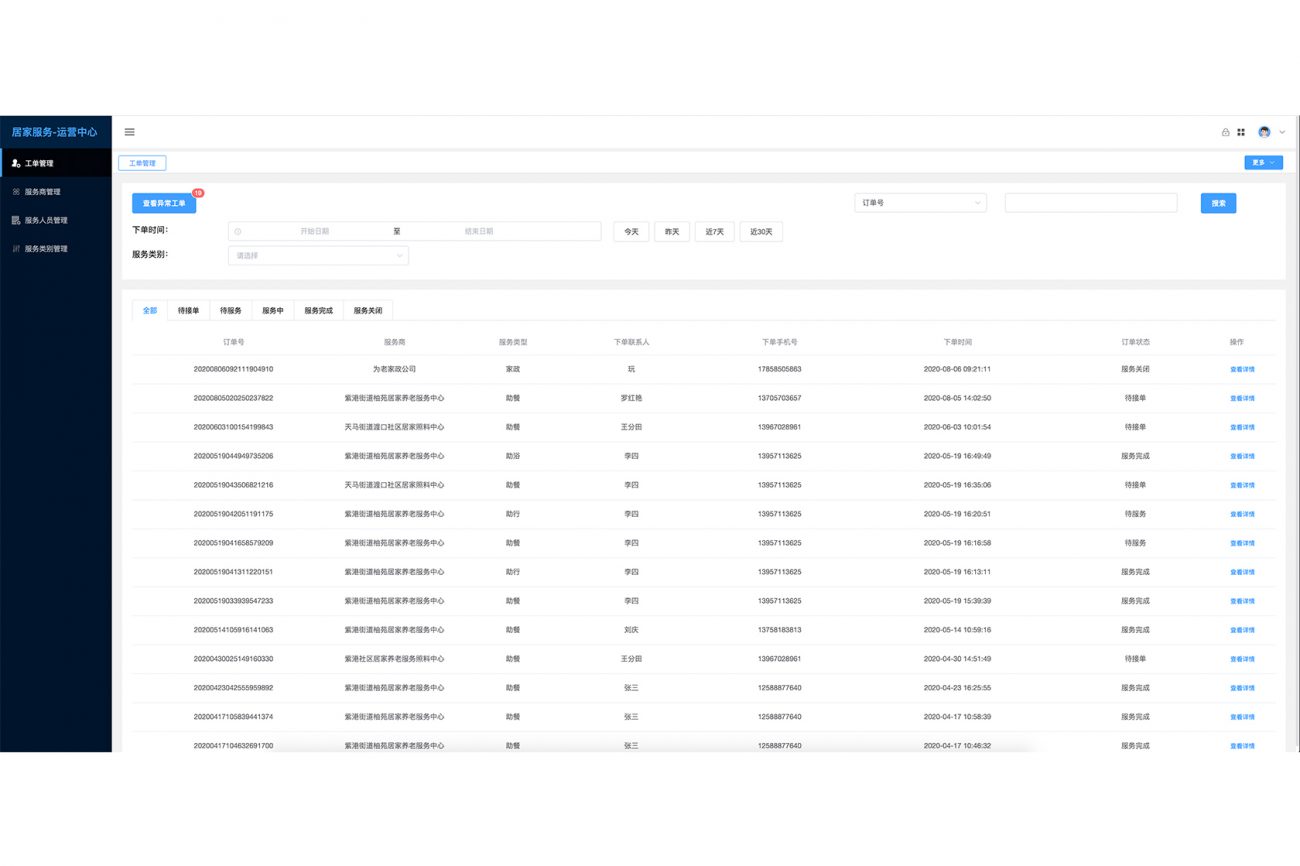Image resolution: width=1300 pixels, height=866 pixels.
Task: Click 查看详情 for order 20200603100154199843
Action: [1242, 427]
